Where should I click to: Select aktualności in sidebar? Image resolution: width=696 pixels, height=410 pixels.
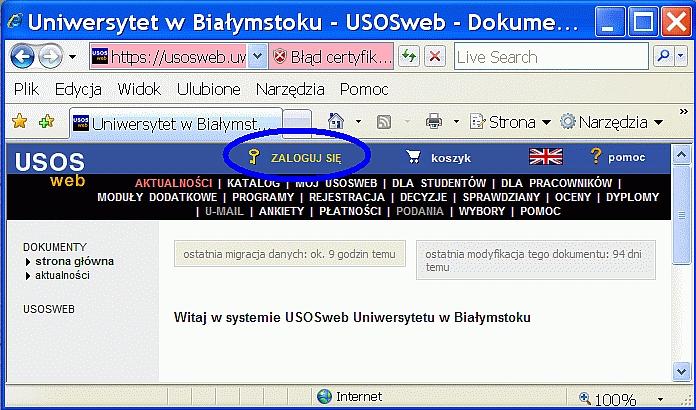[63, 276]
